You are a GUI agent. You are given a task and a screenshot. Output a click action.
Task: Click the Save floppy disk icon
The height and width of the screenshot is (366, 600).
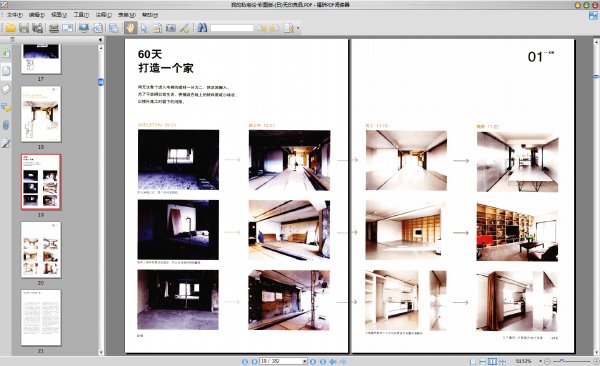tap(24, 28)
